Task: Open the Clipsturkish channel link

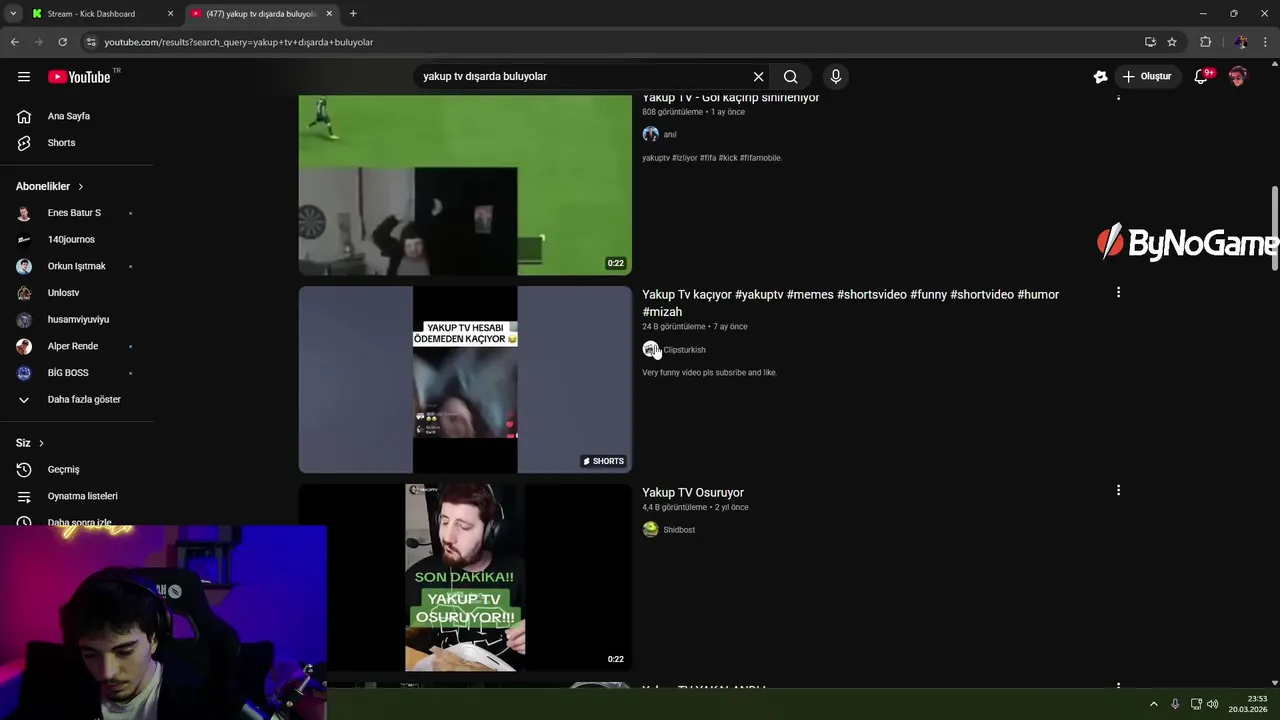Action: point(684,350)
